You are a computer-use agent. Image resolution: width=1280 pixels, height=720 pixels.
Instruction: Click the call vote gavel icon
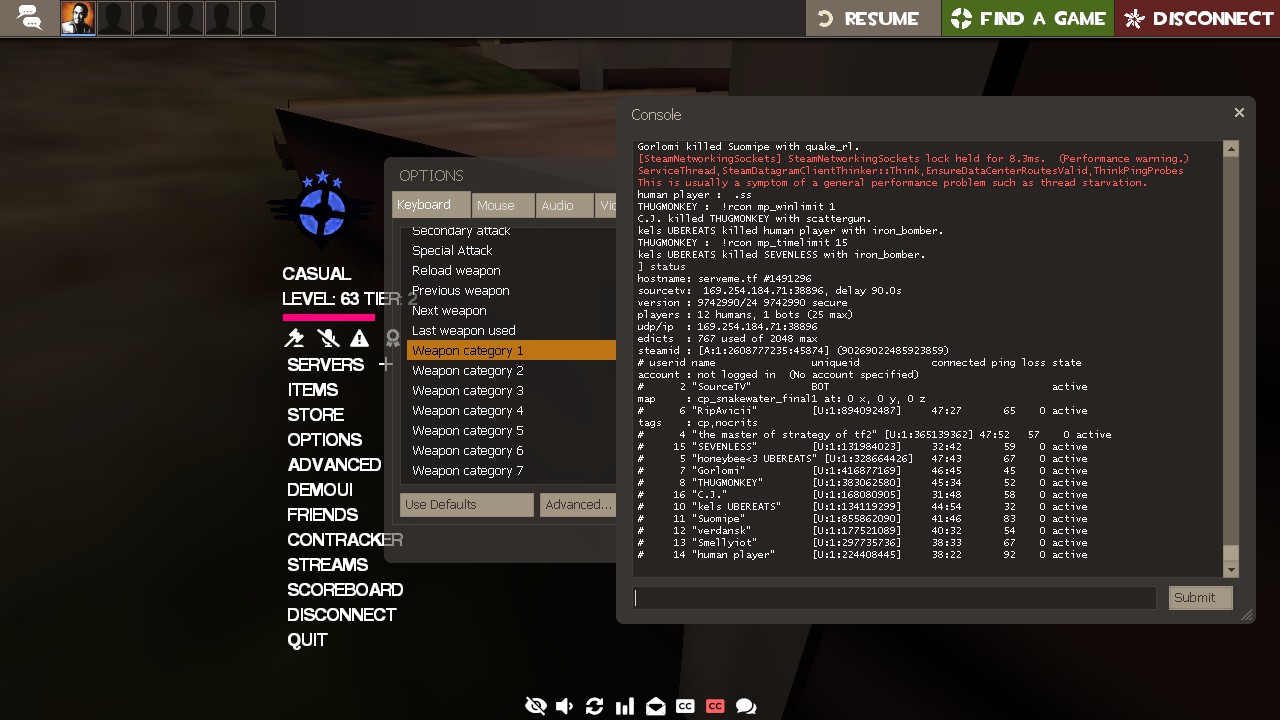pyautogui.click(x=295, y=339)
